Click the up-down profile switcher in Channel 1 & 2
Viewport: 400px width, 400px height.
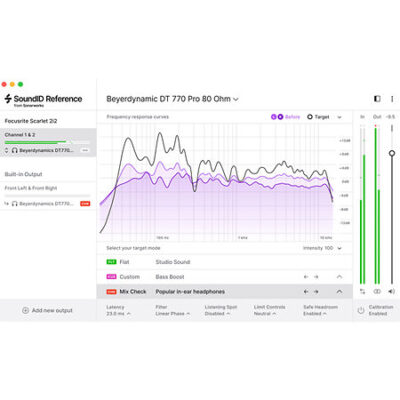(x=6, y=150)
